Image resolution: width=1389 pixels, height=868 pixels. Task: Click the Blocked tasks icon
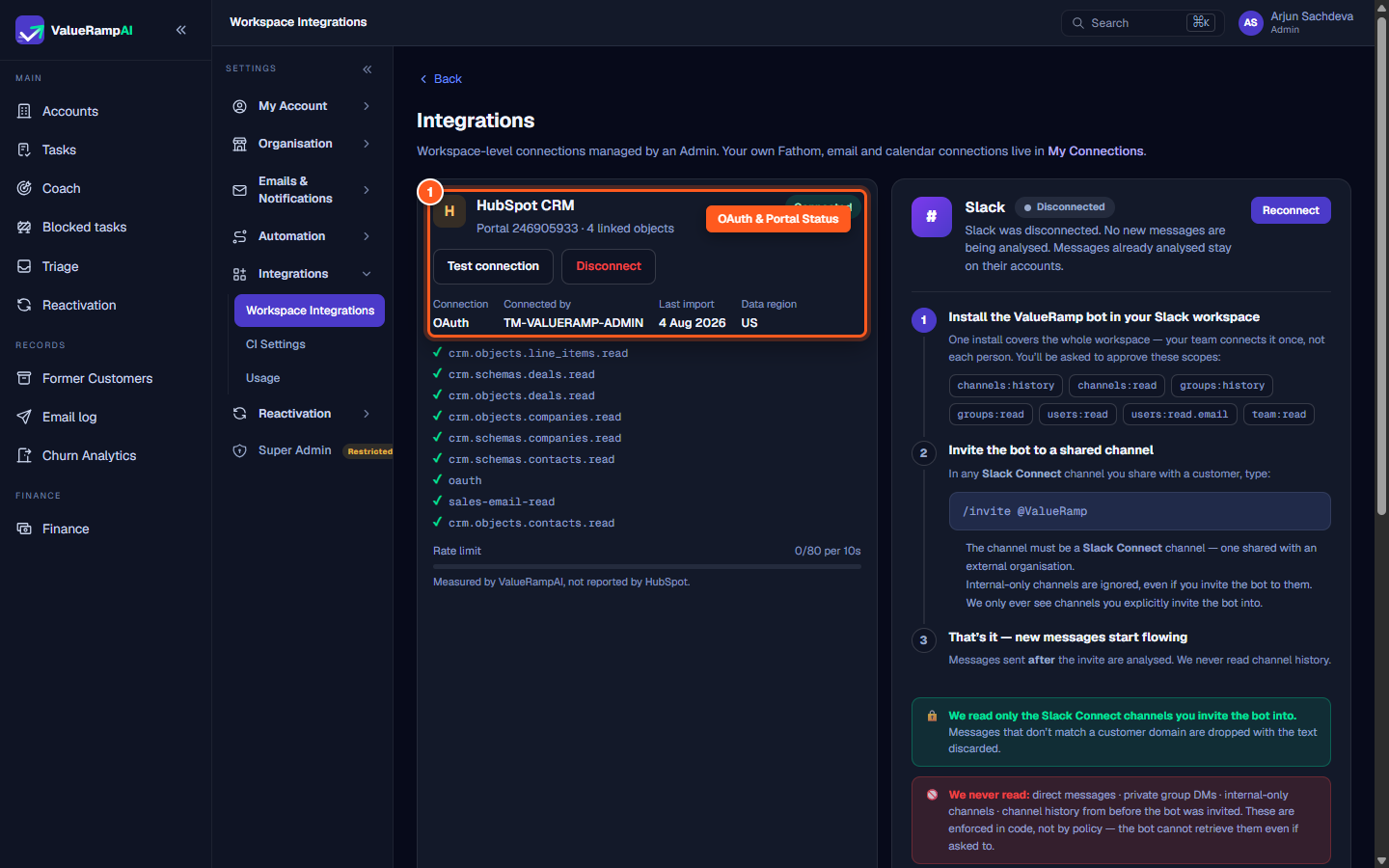point(24,227)
